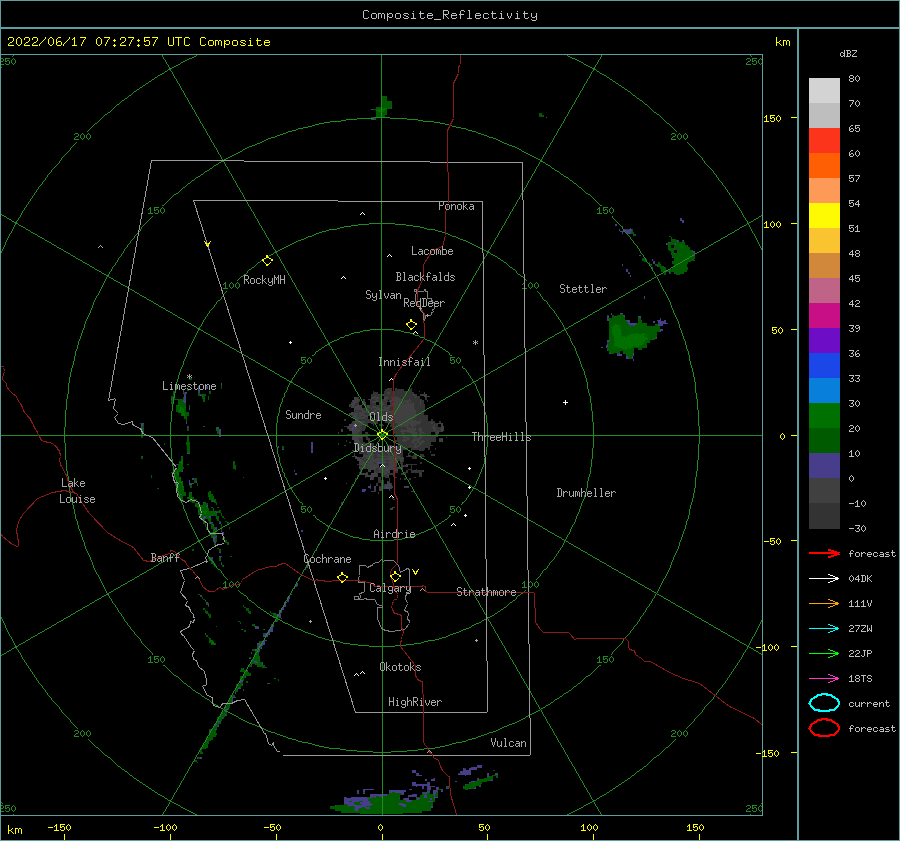The width and height of the screenshot is (900, 841).
Task: Click the green 22JP arrow legend icon
Action: click(824, 653)
